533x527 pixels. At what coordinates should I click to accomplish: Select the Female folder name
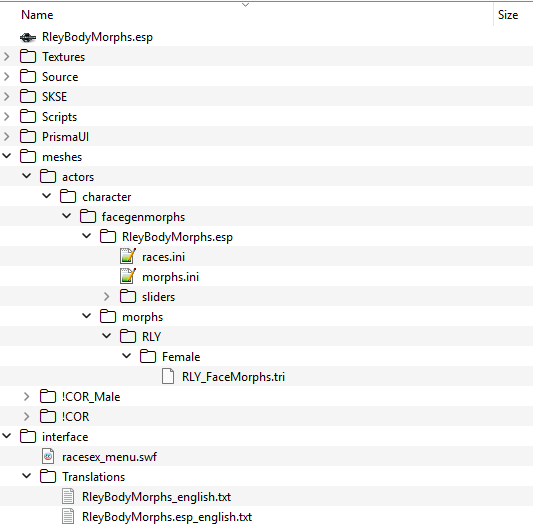point(181,357)
